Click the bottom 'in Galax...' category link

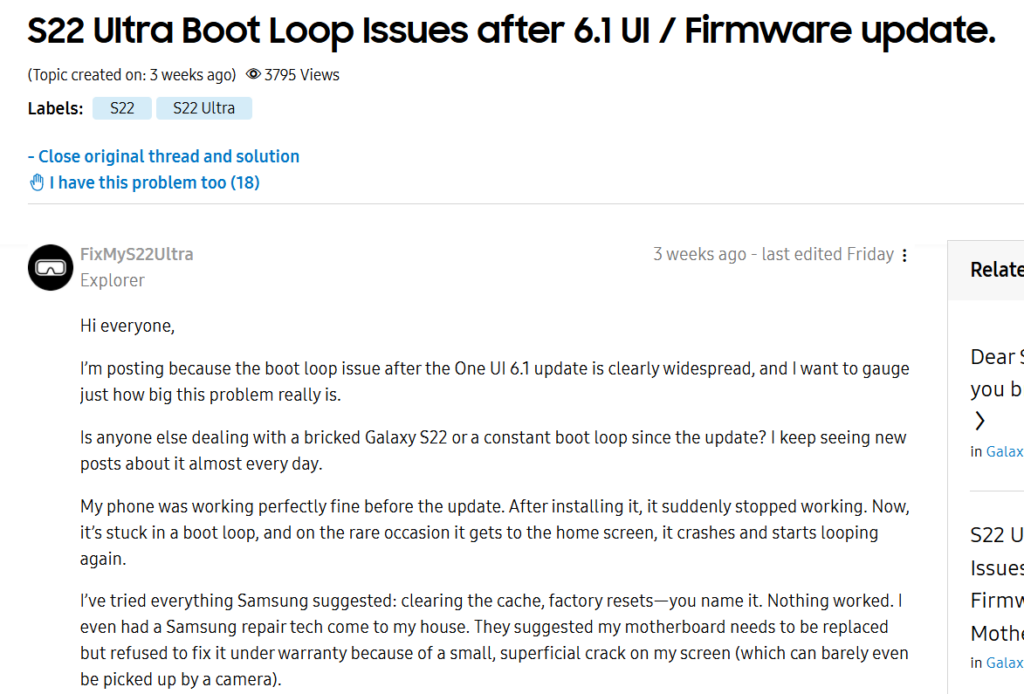(997, 662)
